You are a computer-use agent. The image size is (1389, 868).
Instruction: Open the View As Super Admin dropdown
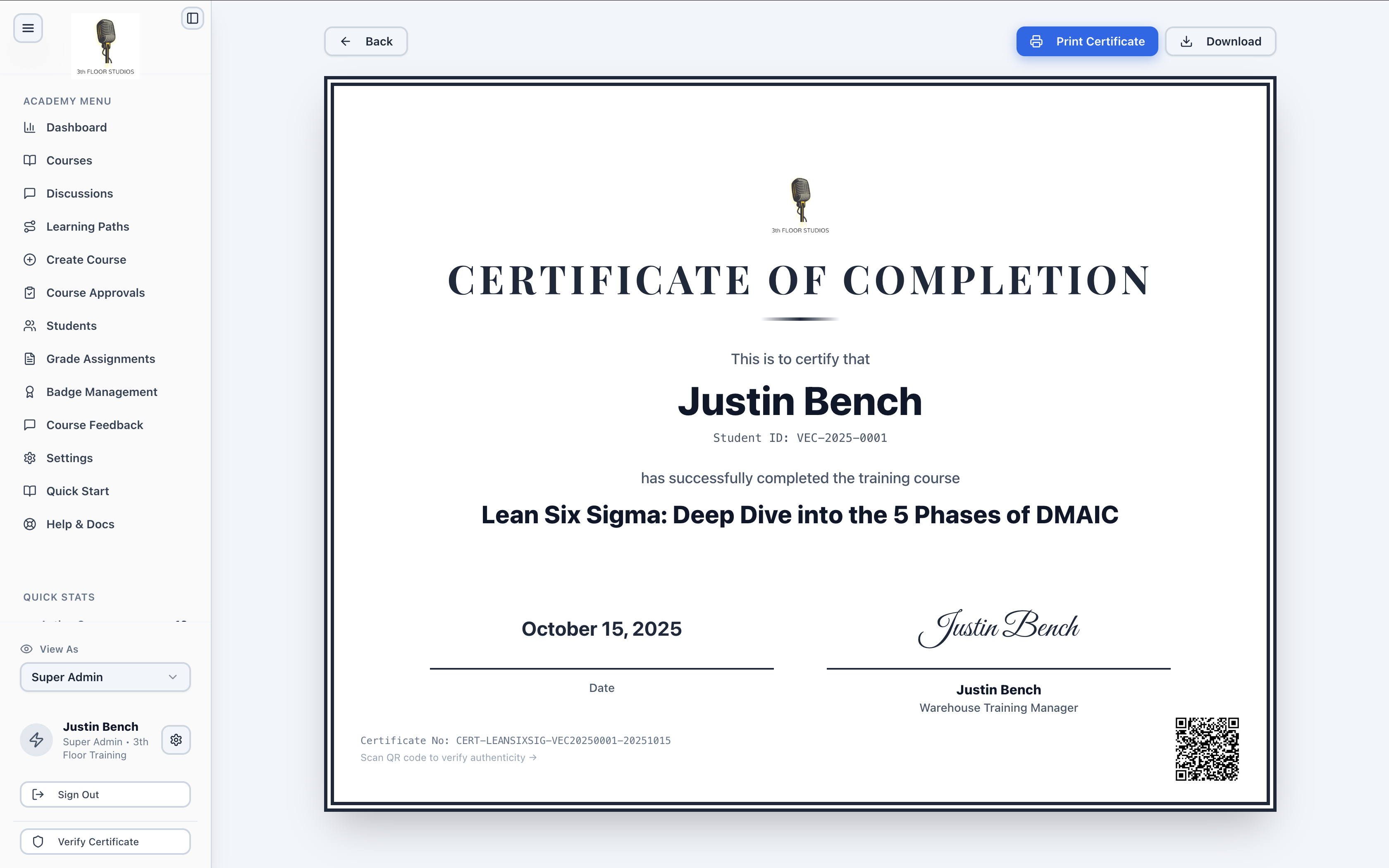[105, 677]
